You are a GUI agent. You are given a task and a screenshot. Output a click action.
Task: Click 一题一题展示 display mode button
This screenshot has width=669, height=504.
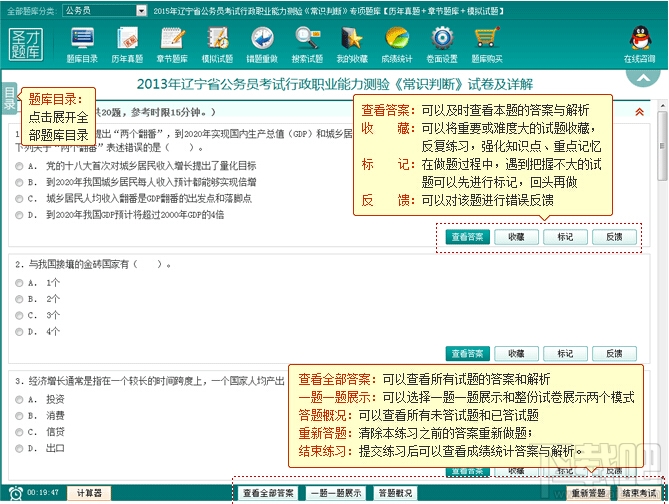point(336,493)
